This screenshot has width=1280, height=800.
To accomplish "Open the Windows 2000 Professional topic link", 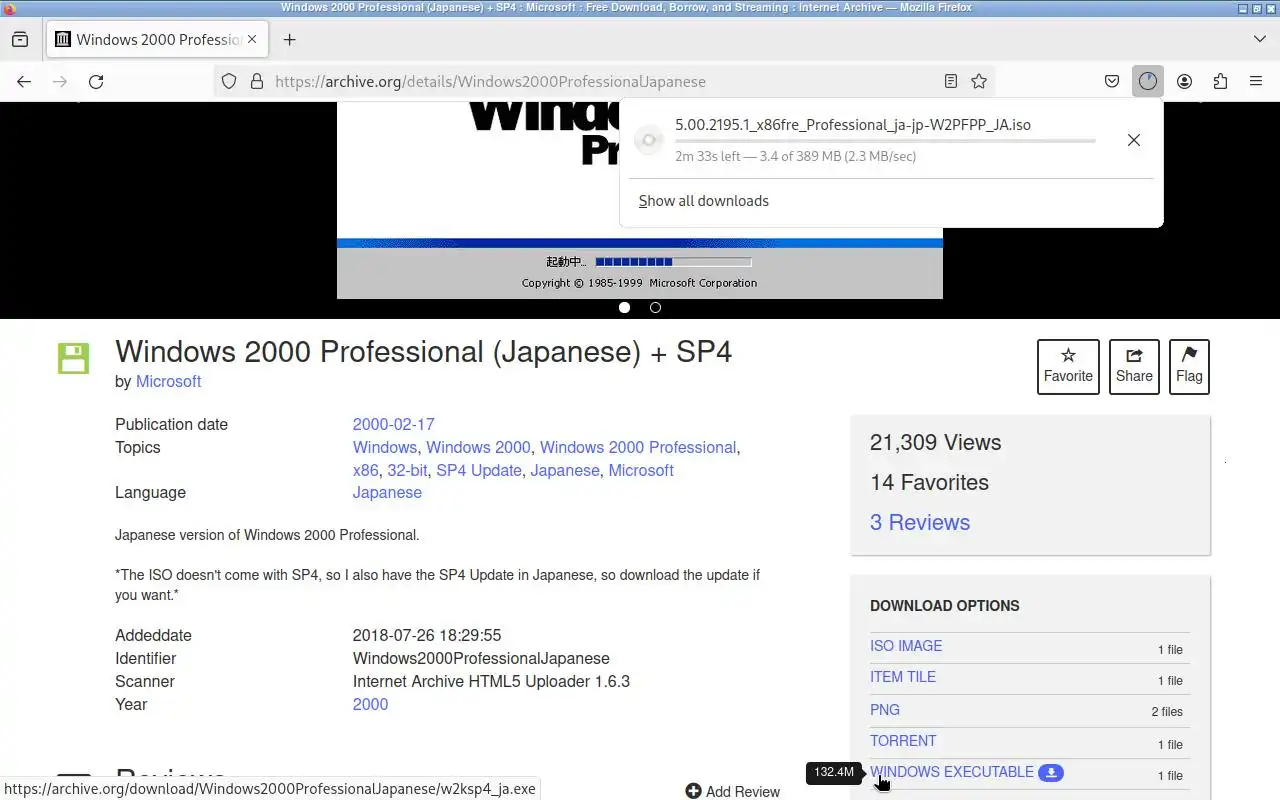I will coord(638,447).
